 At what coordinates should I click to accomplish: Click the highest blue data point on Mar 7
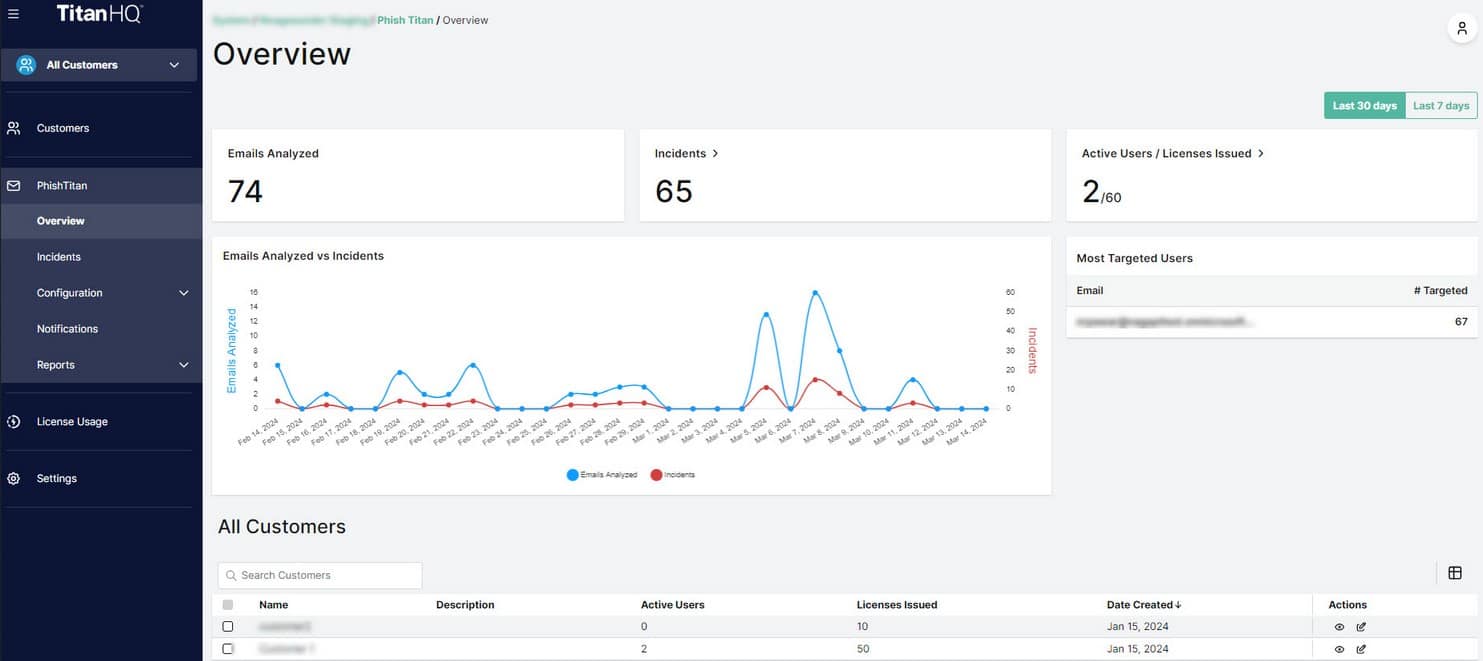coord(816,293)
